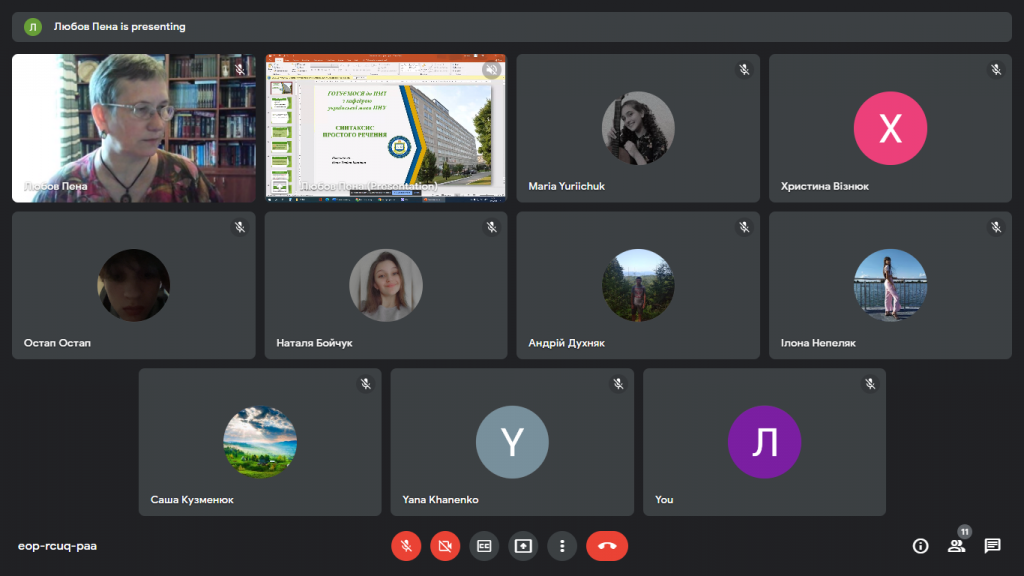Click the presentation slide thumbnail tile
The image size is (1024, 576).
click(386, 128)
